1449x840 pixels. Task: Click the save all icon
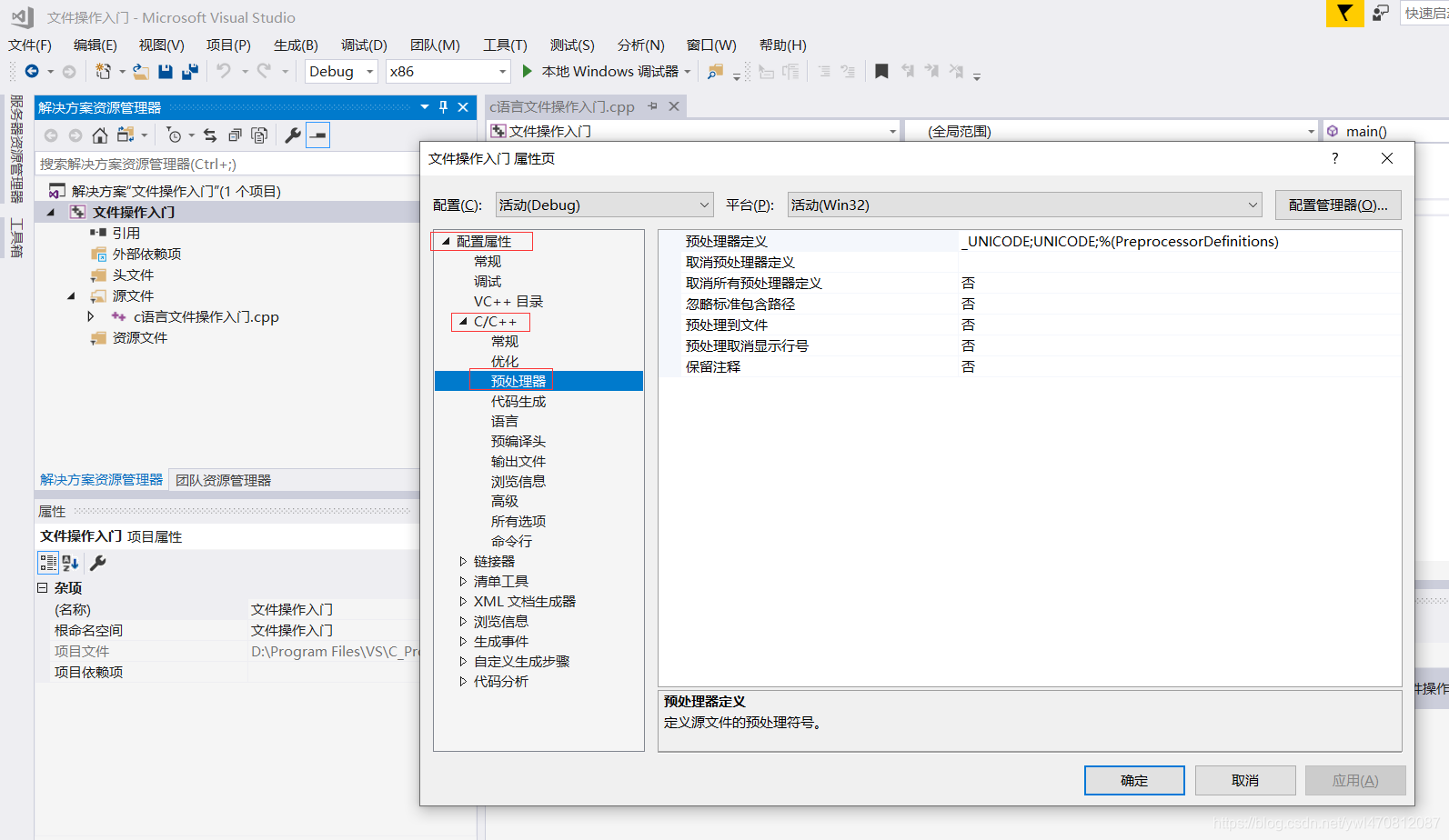coord(190,71)
